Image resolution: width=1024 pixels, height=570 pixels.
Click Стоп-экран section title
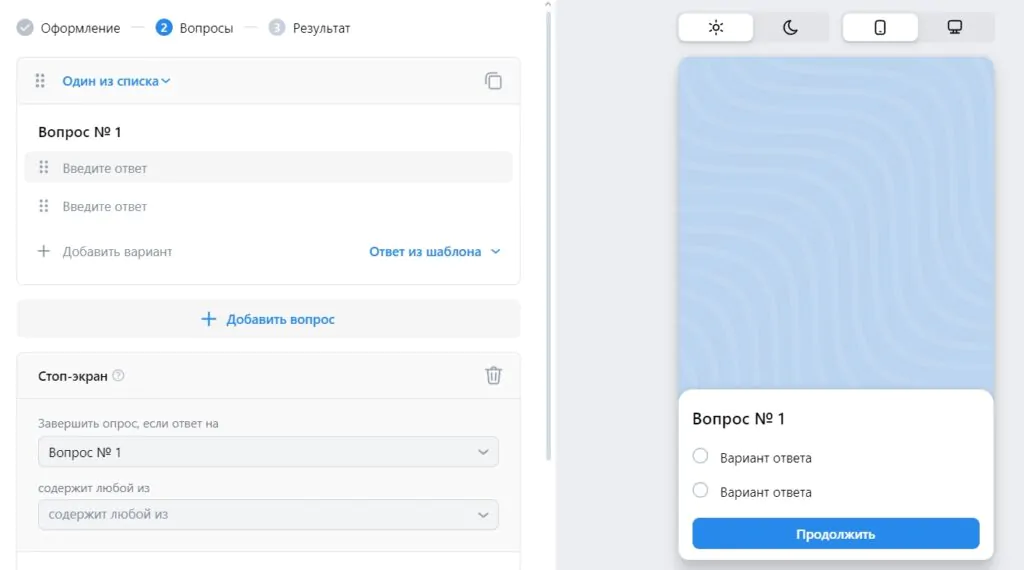72,376
